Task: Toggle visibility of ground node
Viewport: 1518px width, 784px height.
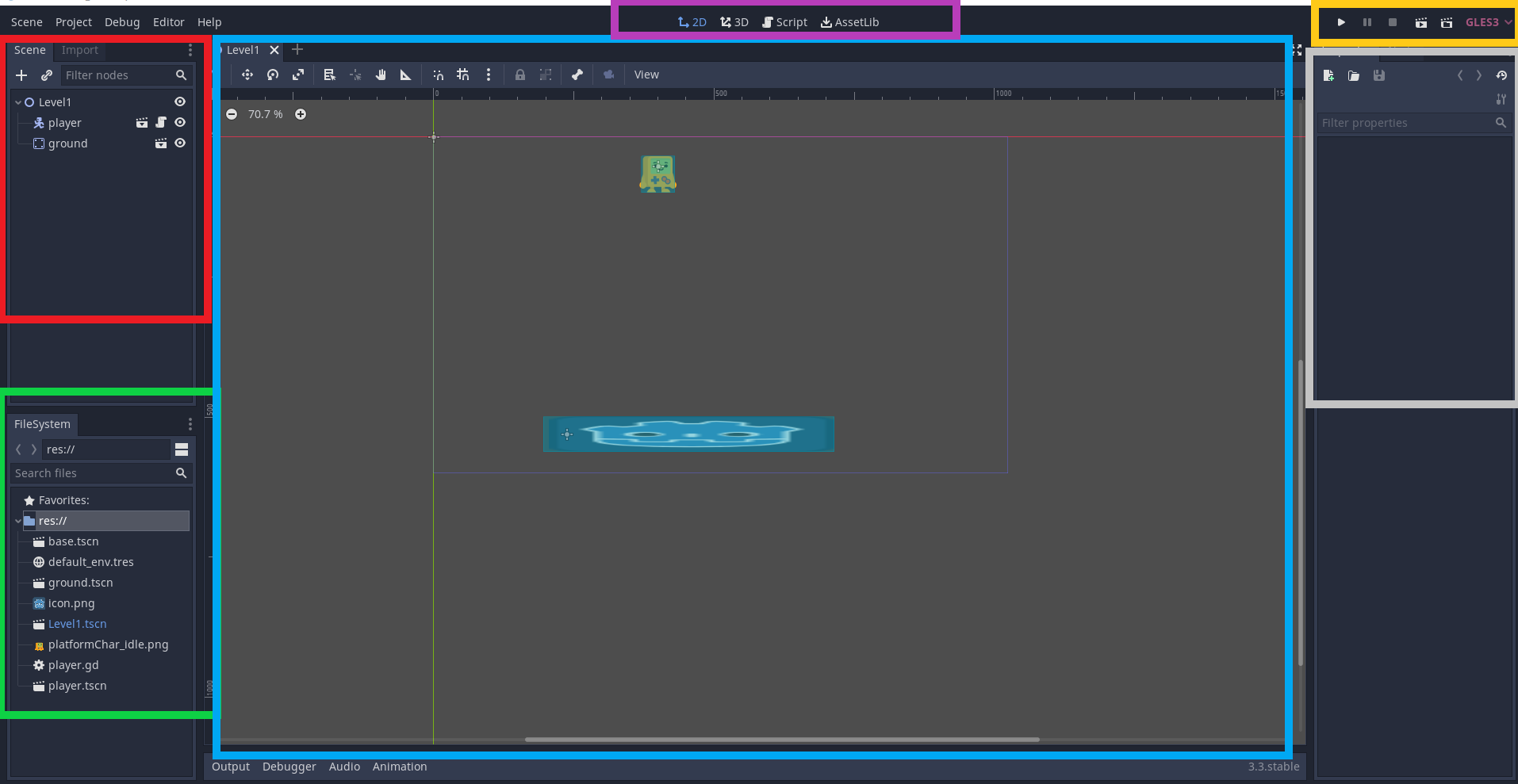Action: pyautogui.click(x=180, y=143)
